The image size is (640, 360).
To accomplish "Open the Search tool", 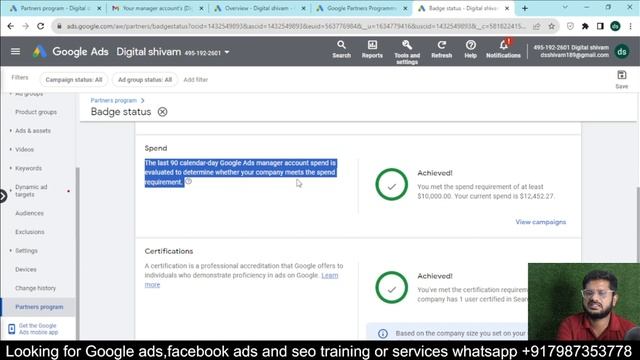I will tap(341, 49).
